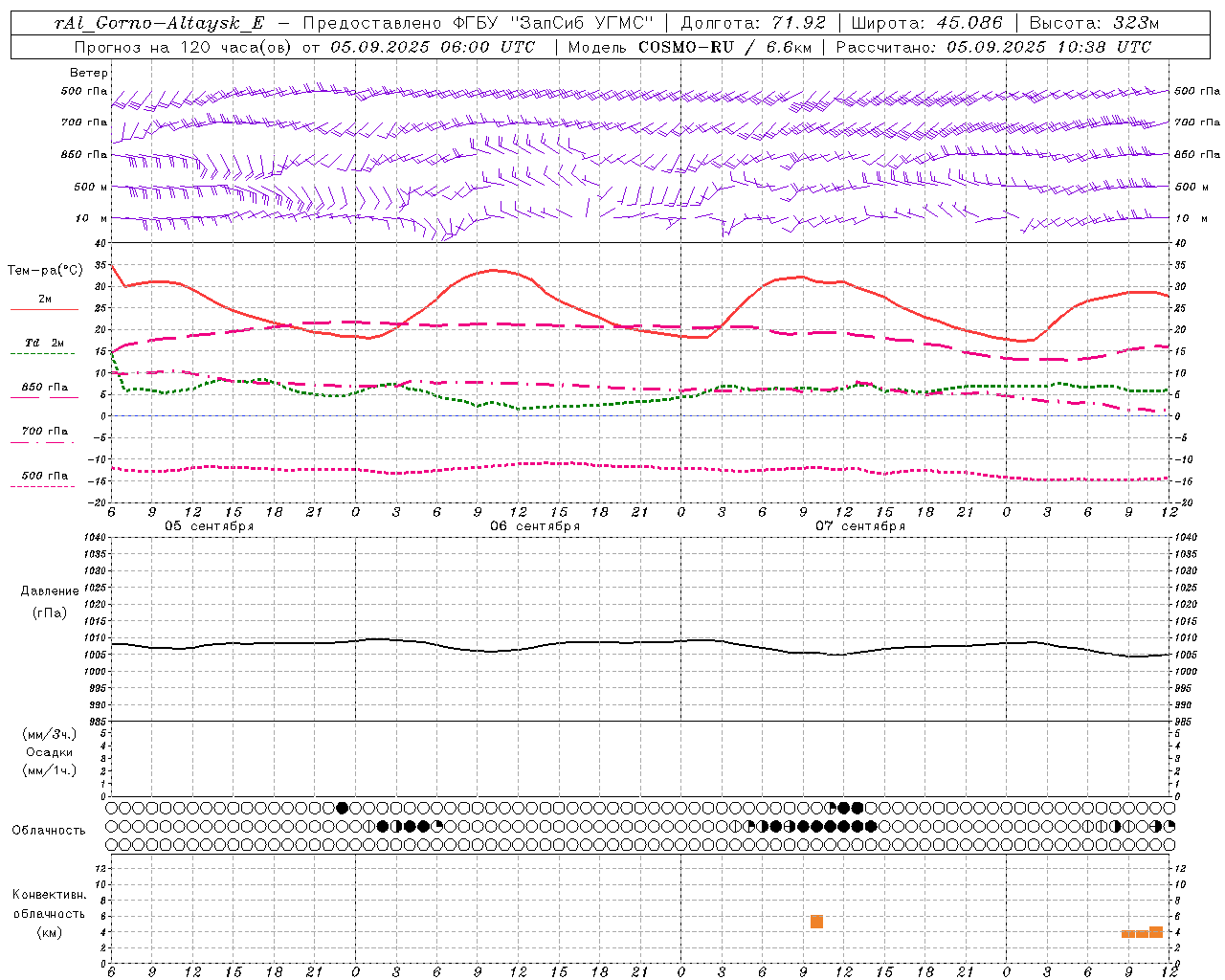Click the lone black cloud circle before midnight 05 сентября

click(343, 808)
